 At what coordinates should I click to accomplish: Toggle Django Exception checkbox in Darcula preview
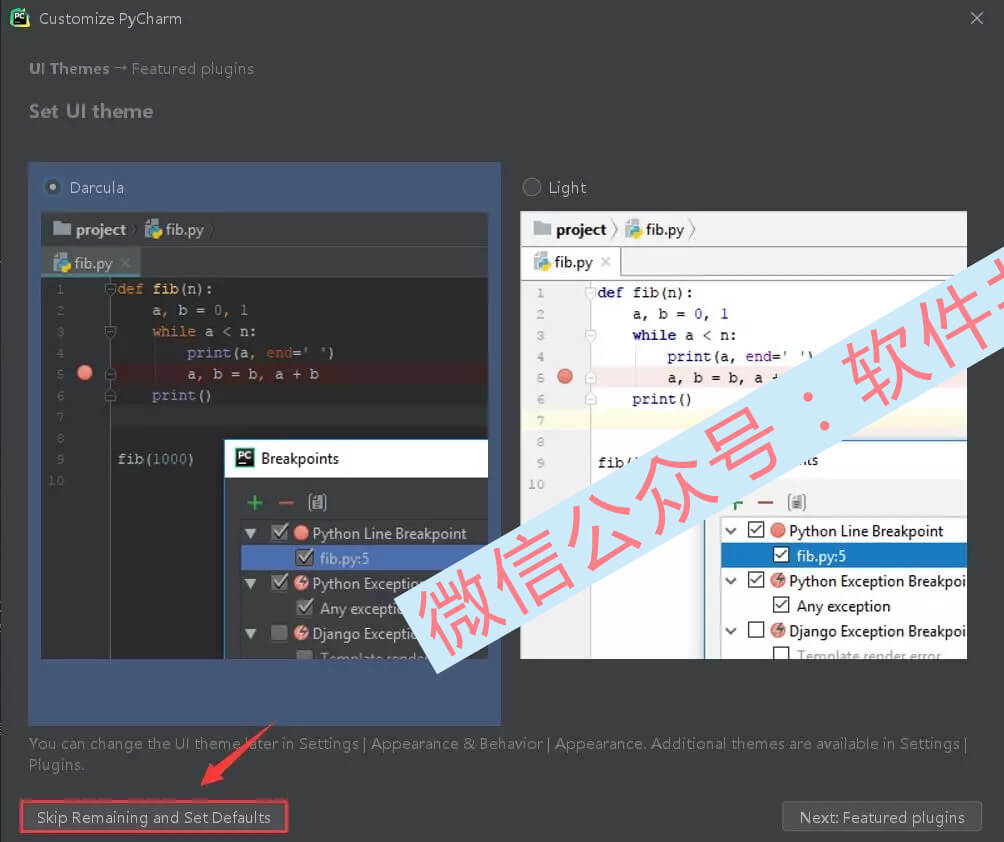pyautogui.click(x=279, y=633)
